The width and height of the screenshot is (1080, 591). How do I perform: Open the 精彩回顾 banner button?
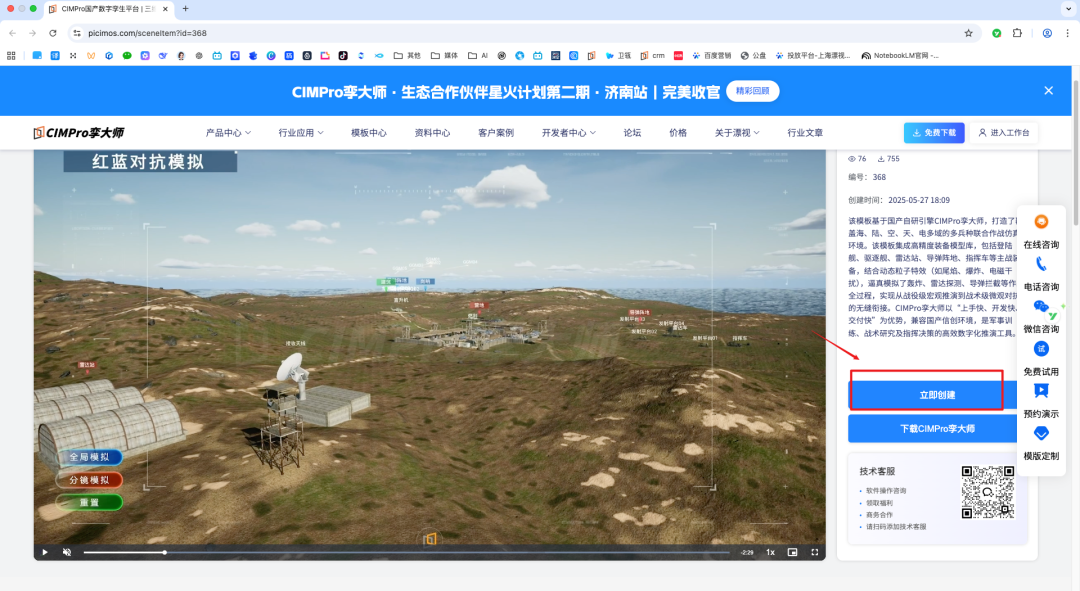(x=752, y=91)
